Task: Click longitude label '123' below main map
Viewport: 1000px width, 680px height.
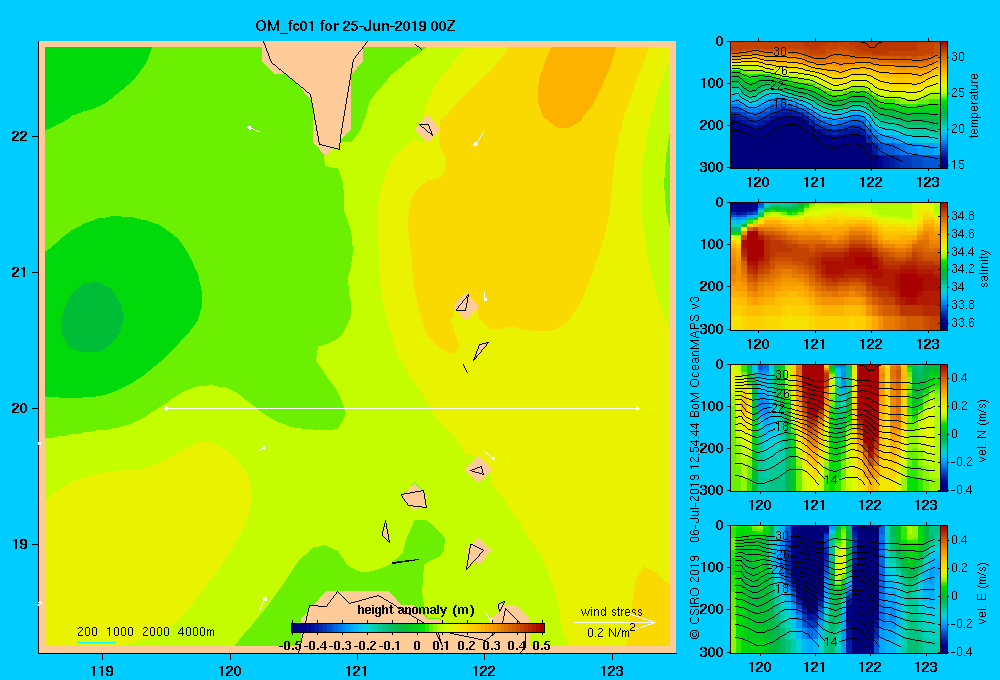Action: (612, 670)
